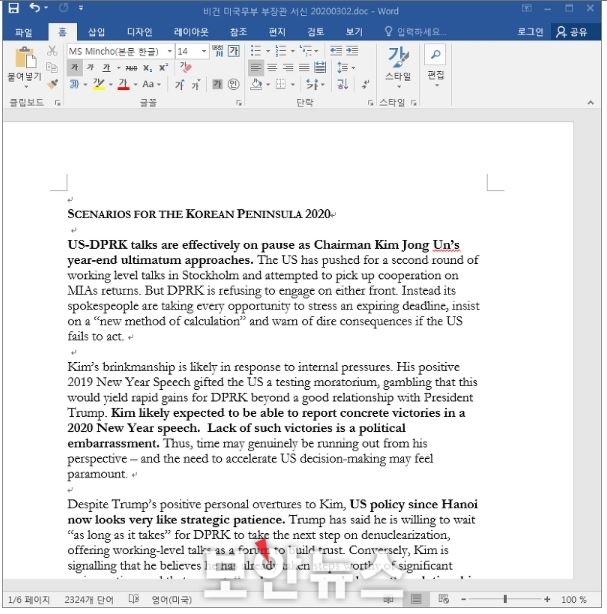The width and height of the screenshot is (607, 614).
Task: Click the 공유 Share button
Action: pyautogui.click(x=572, y=32)
